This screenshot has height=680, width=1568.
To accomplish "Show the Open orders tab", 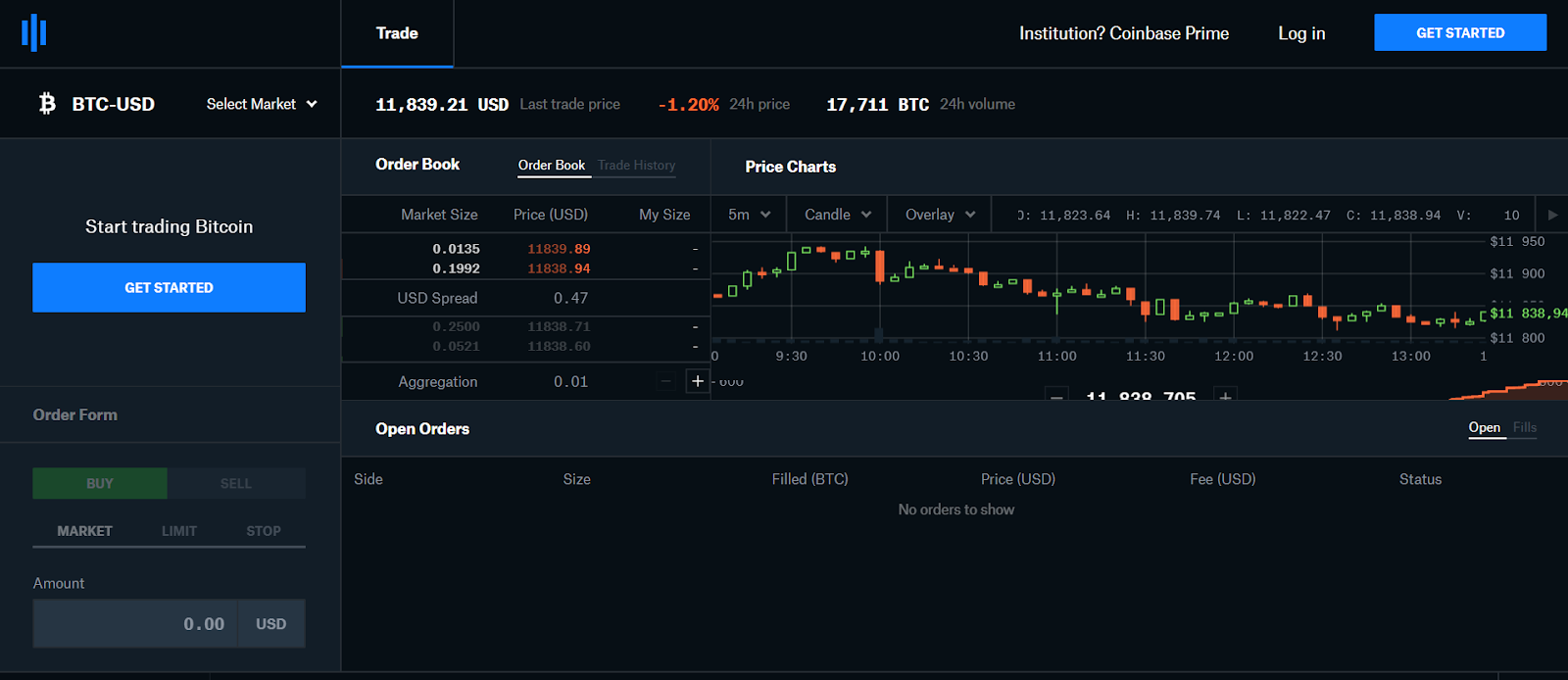I will (x=1485, y=427).
